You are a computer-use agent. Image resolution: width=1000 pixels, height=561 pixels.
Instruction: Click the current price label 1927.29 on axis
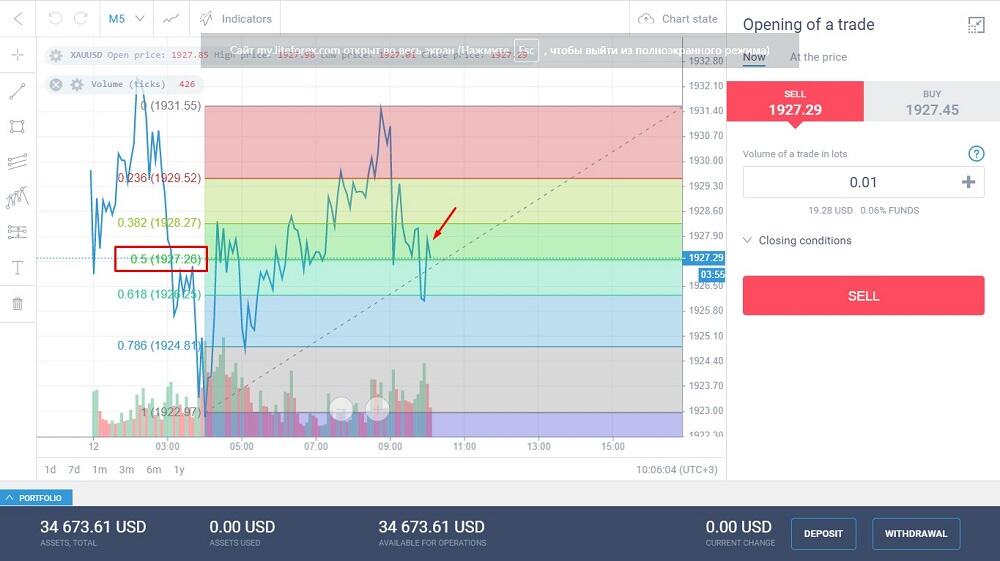click(x=704, y=258)
